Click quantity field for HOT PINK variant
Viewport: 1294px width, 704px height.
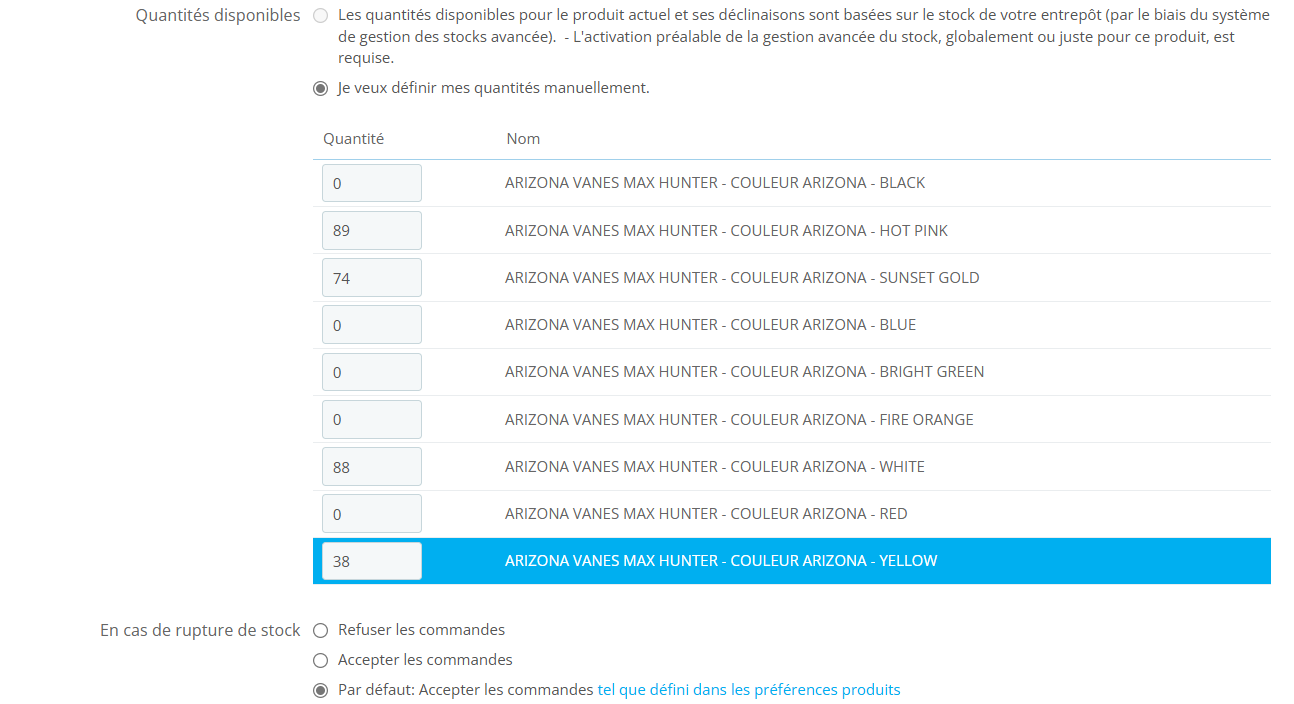pyautogui.click(x=372, y=230)
